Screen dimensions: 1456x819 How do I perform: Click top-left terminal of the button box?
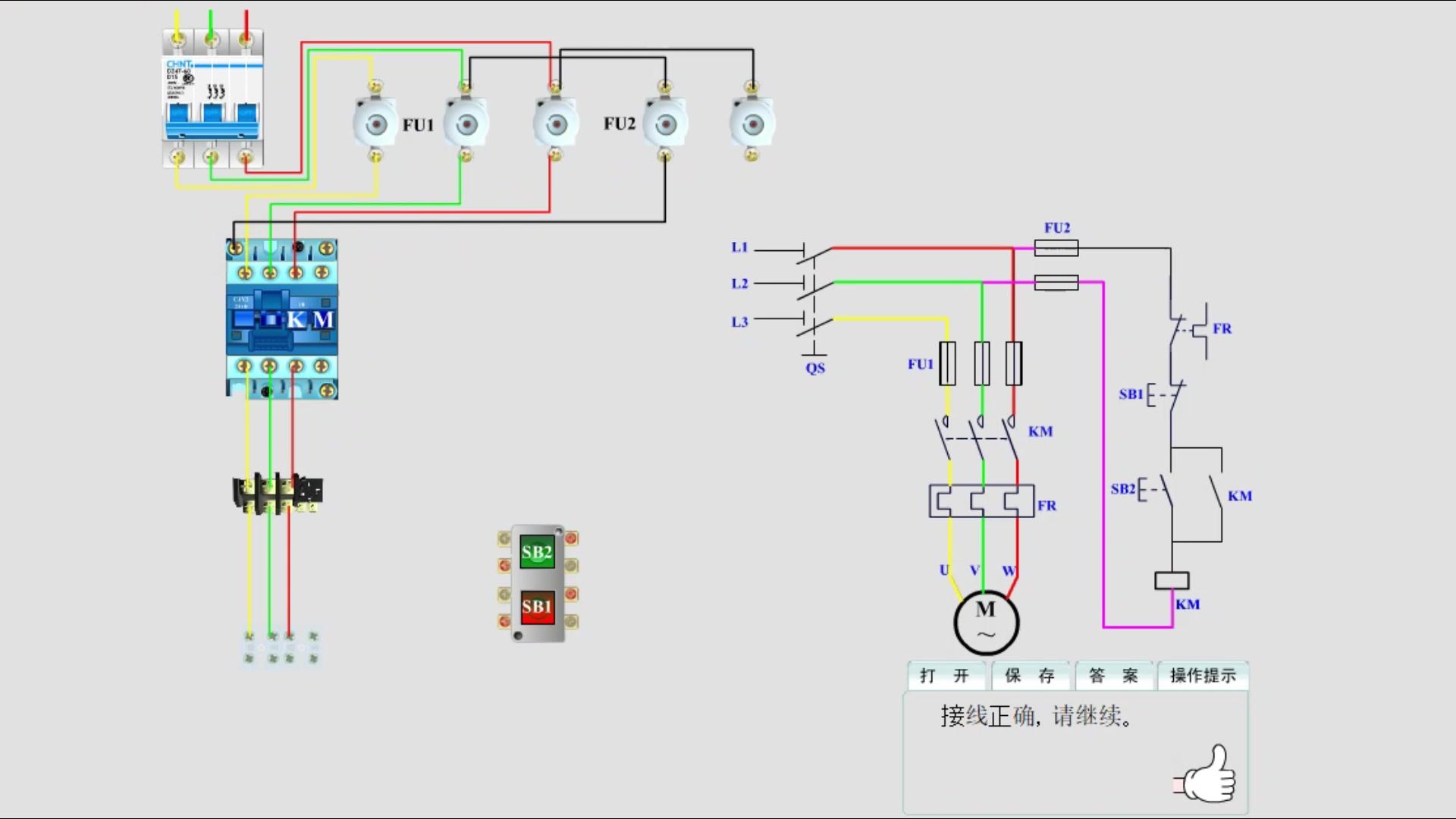click(x=504, y=538)
